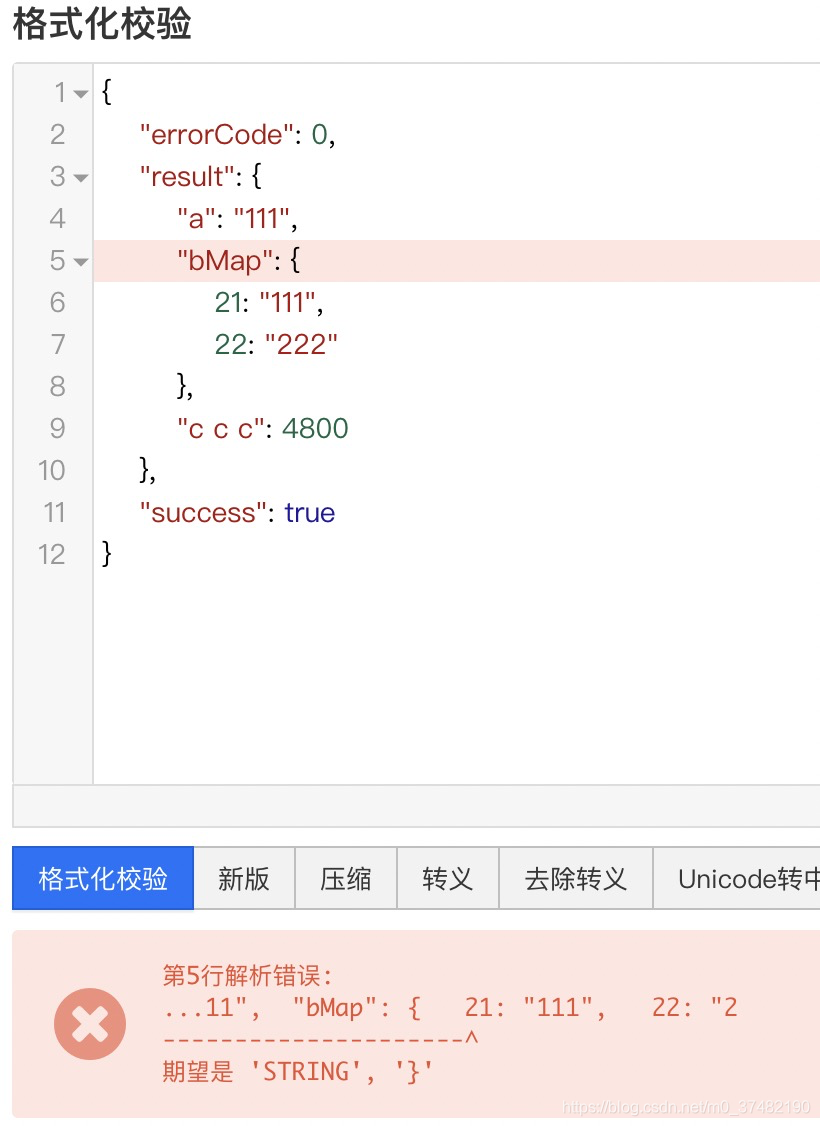Collapse the root JSON object on line 1
This screenshot has width=820, height=1126.
coord(80,92)
